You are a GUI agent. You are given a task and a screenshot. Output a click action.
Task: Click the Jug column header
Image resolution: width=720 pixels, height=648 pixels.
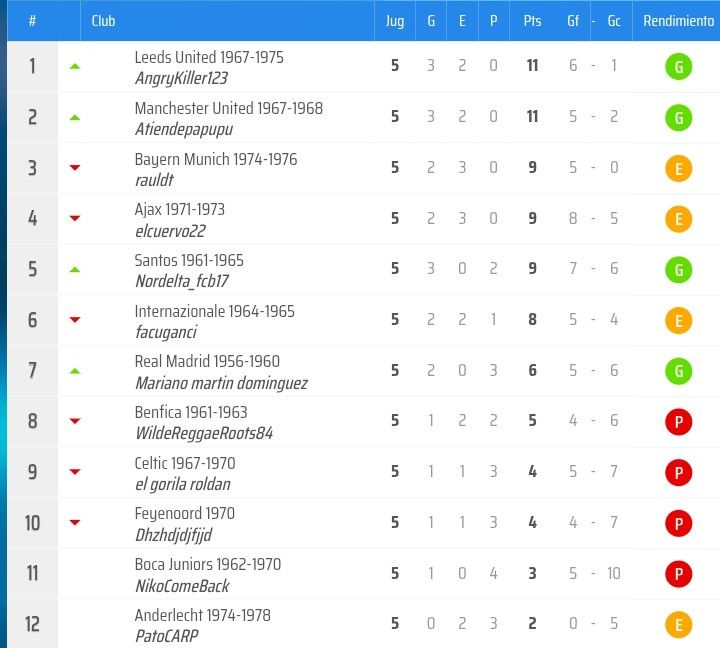click(394, 21)
